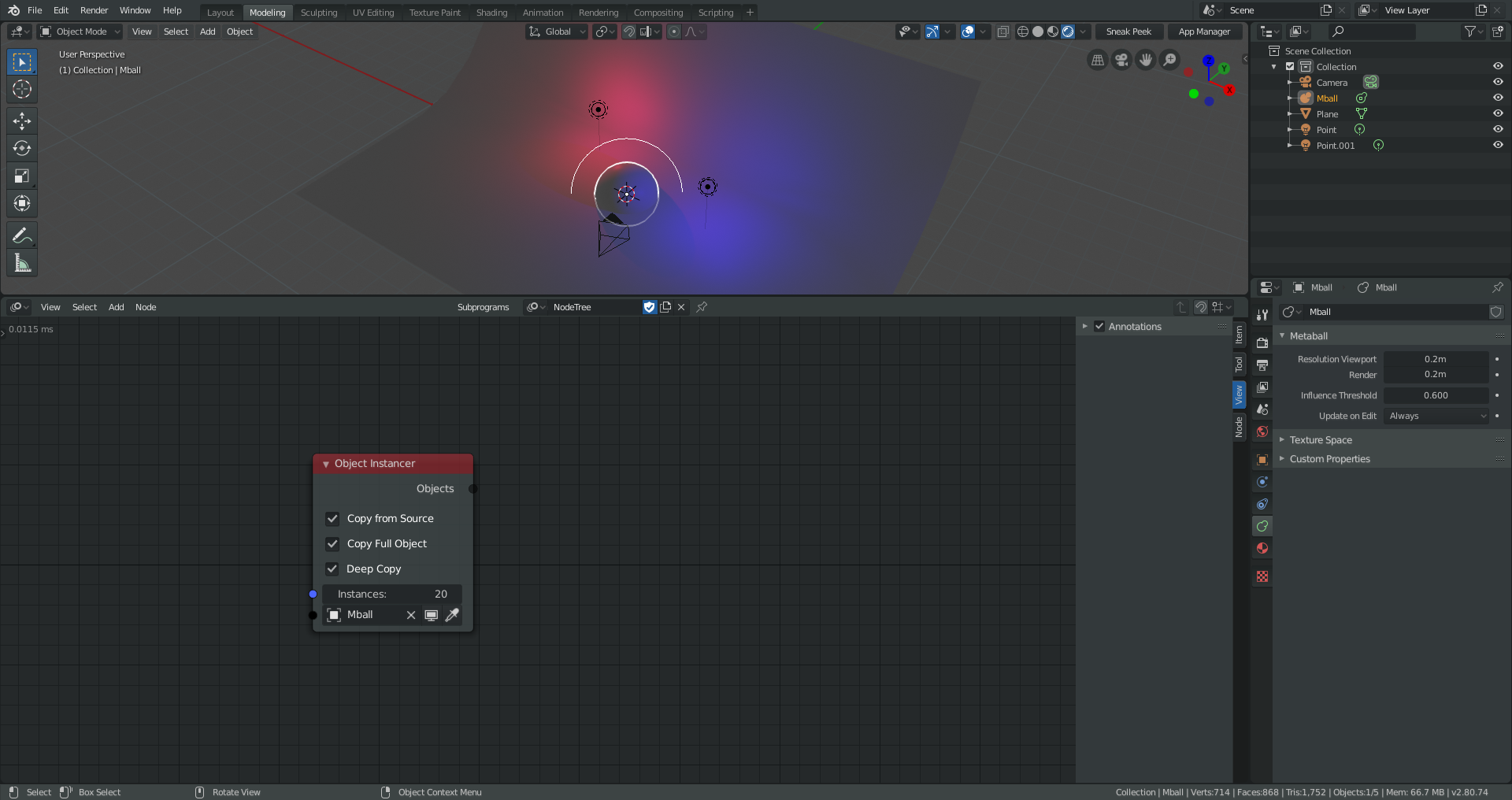Open the Material properties tab icon
The height and width of the screenshot is (800, 1512).
click(1262, 548)
